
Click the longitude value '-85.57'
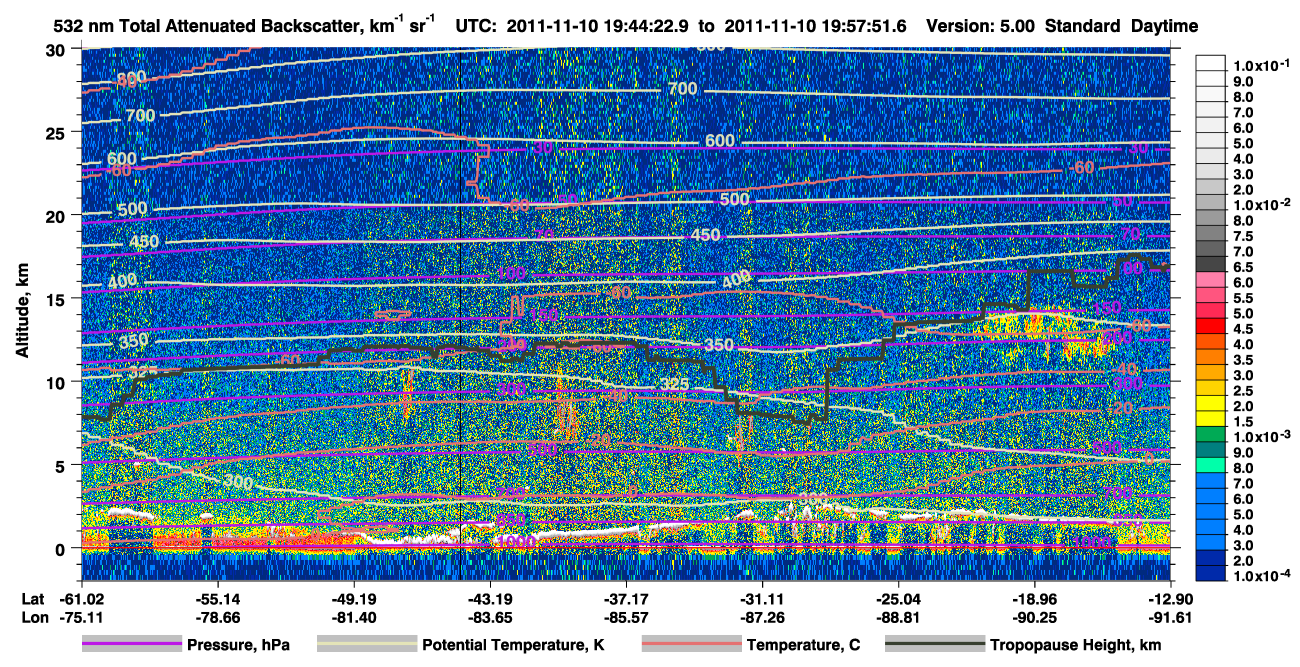pyautogui.click(x=626, y=618)
